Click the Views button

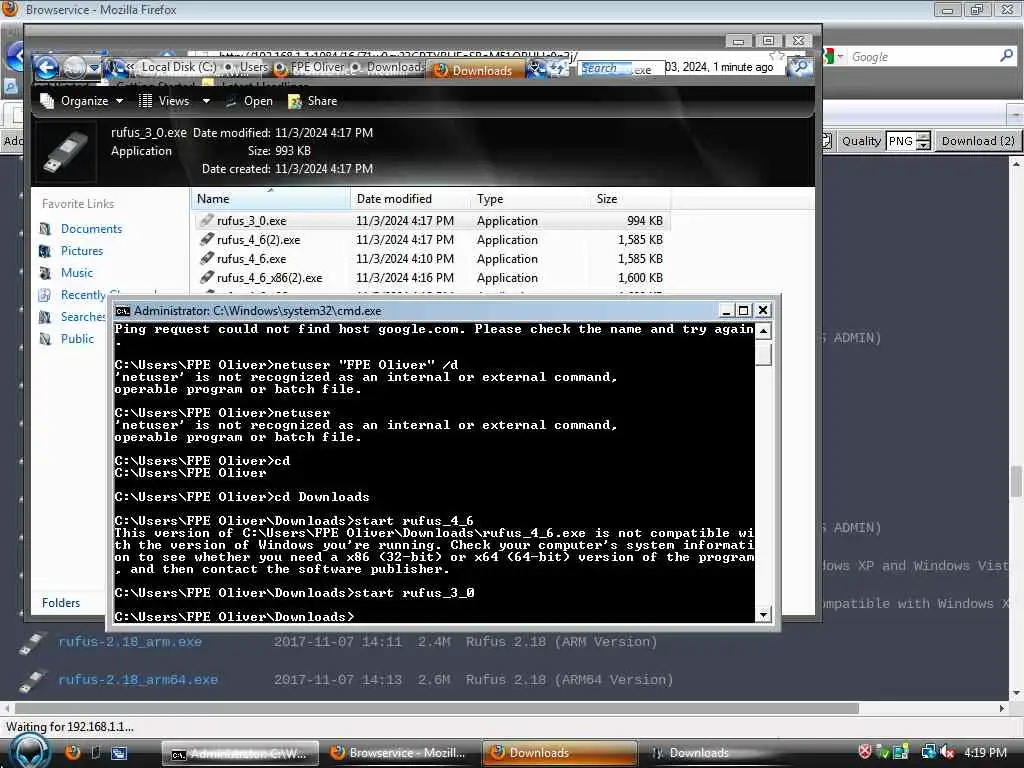click(x=165, y=101)
